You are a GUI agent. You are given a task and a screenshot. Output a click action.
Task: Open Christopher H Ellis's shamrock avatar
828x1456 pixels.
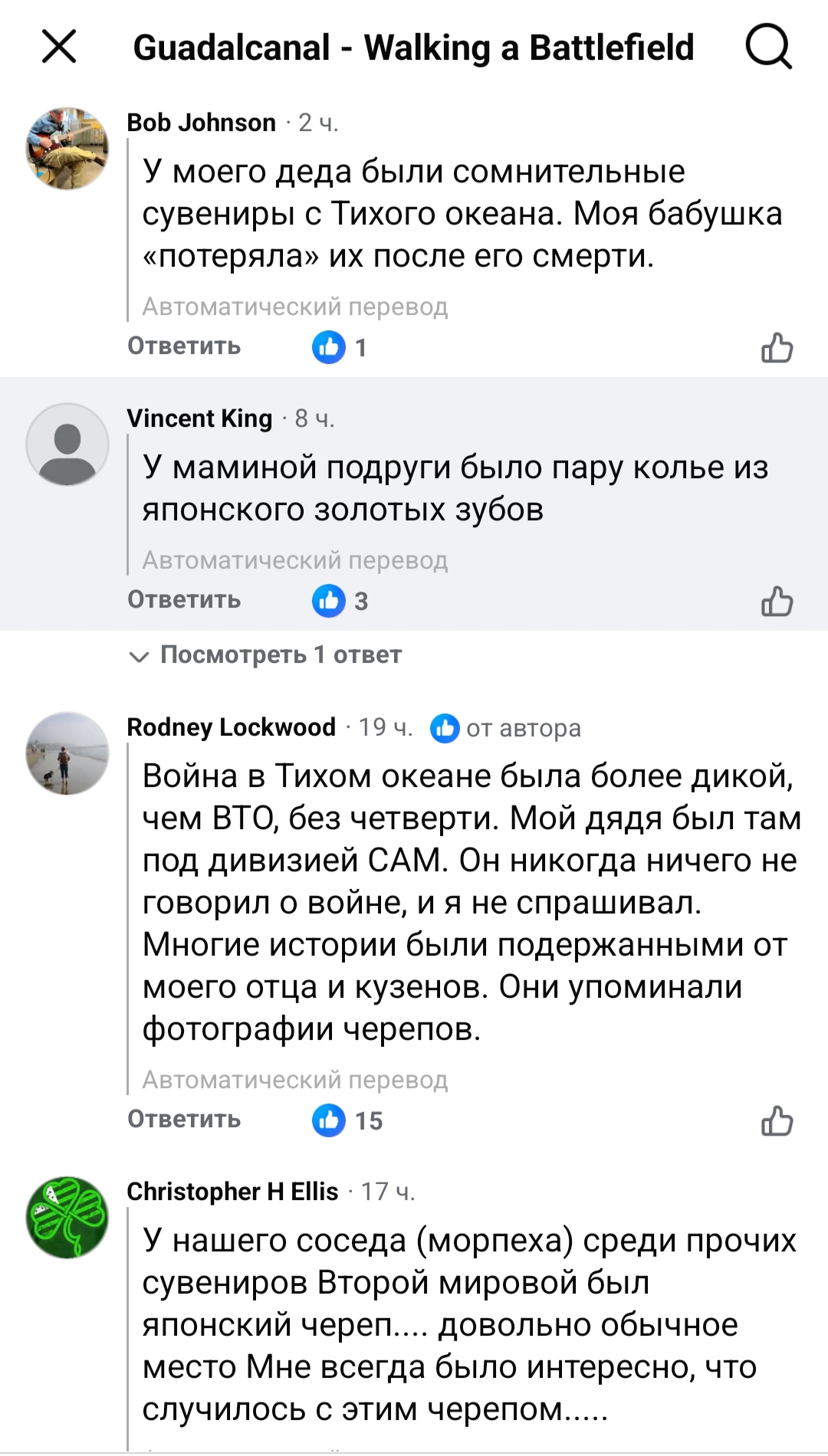(67, 1218)
